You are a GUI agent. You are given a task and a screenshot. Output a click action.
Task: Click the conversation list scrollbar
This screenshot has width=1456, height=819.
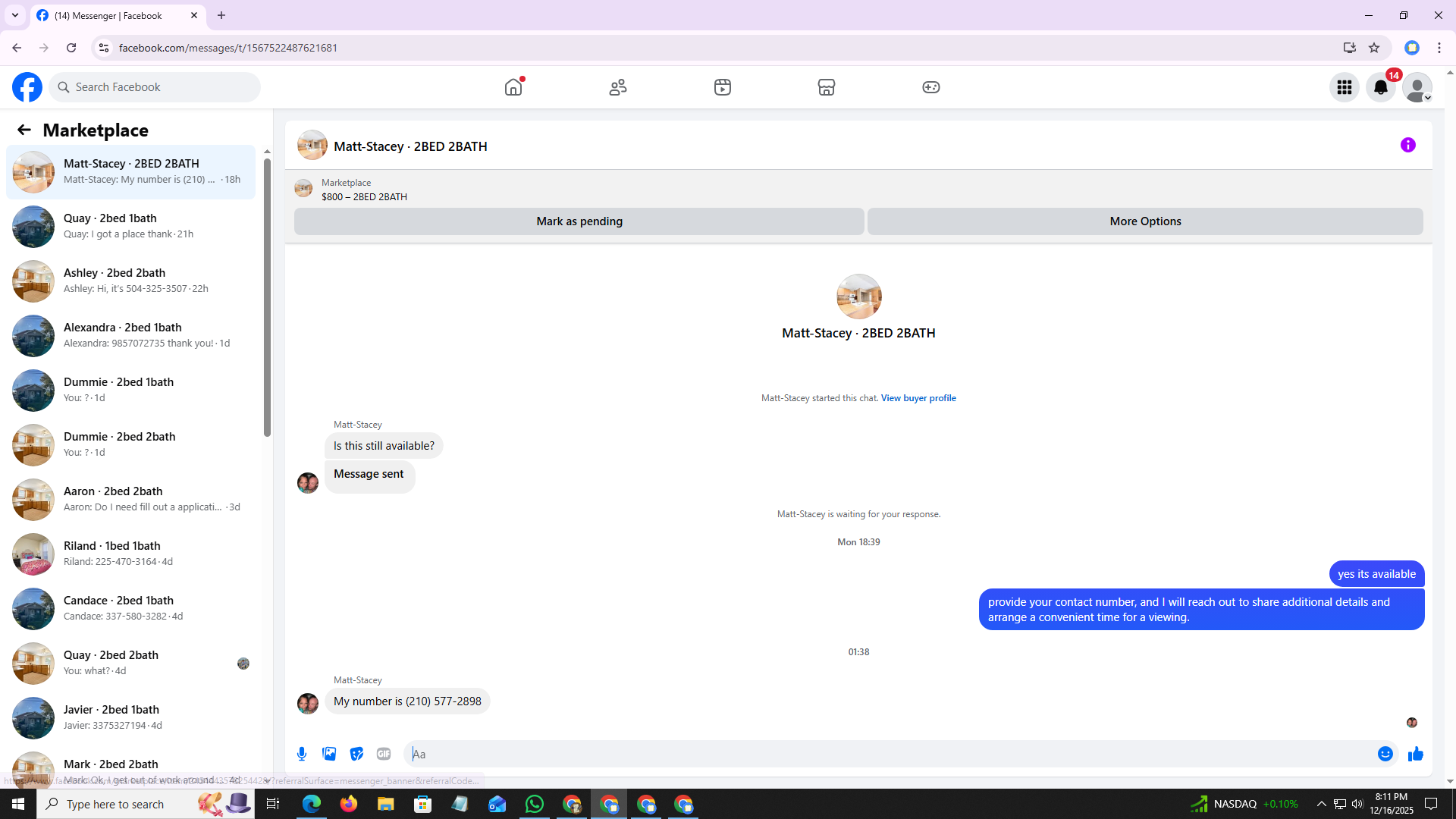(267, 296)
